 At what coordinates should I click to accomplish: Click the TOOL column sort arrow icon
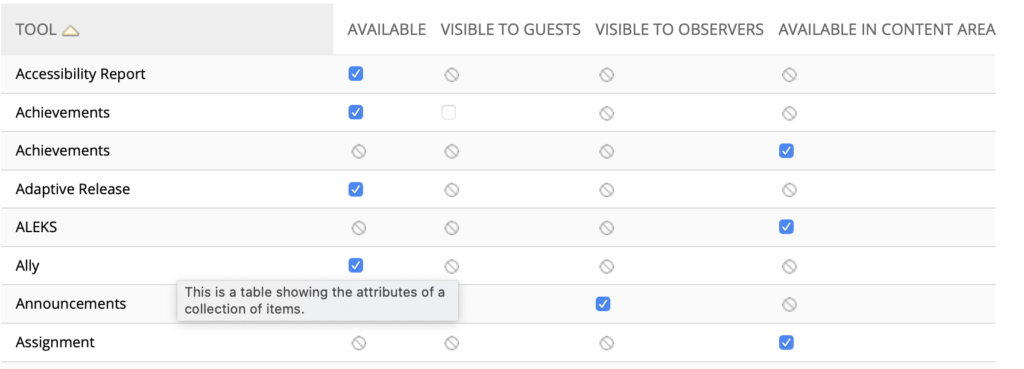[71, 31]
